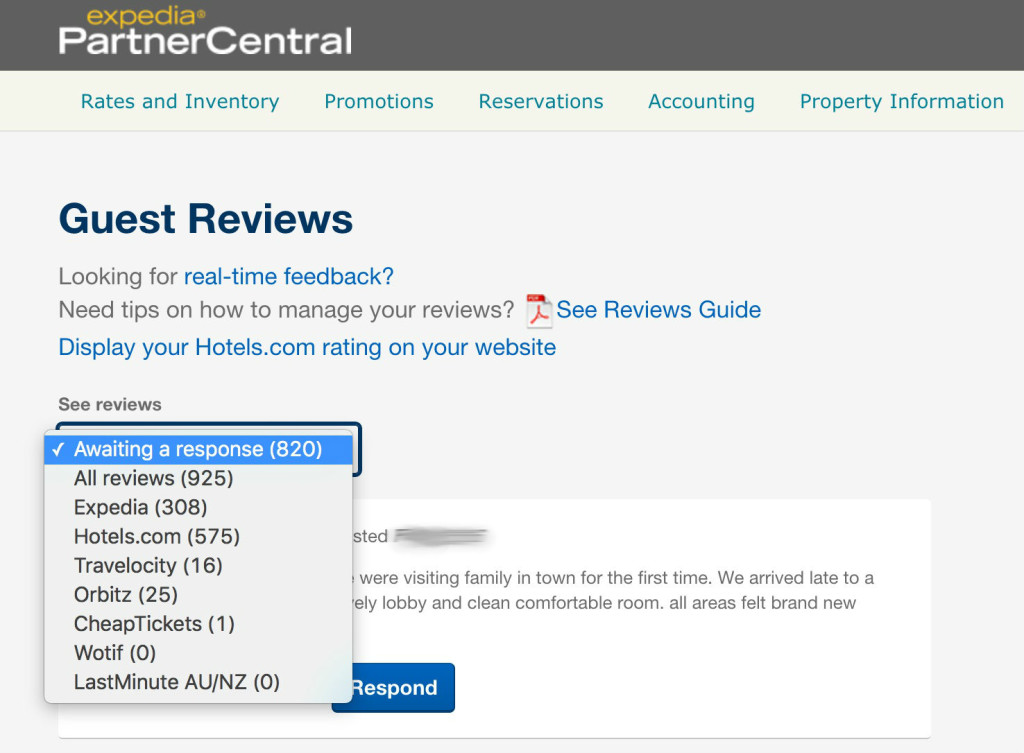This screenshot has height=753, width=1024.
Task: Open the Accounting menu
Action: click(701, 101)
